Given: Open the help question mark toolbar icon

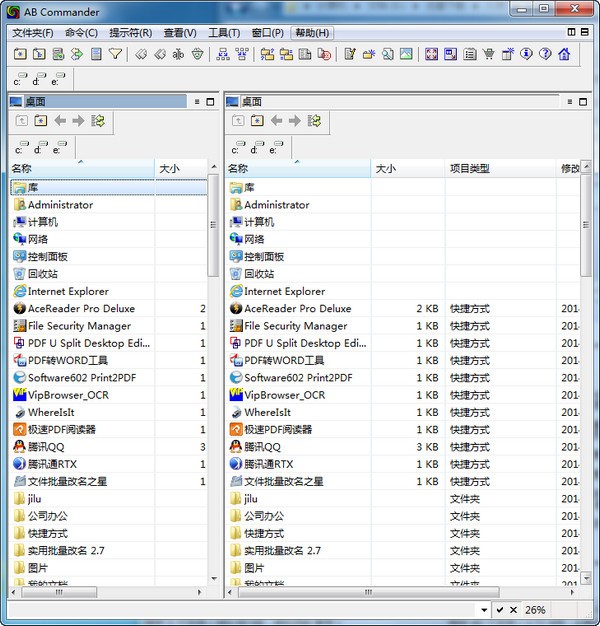Looking at the screenshot, I should 545,53.
